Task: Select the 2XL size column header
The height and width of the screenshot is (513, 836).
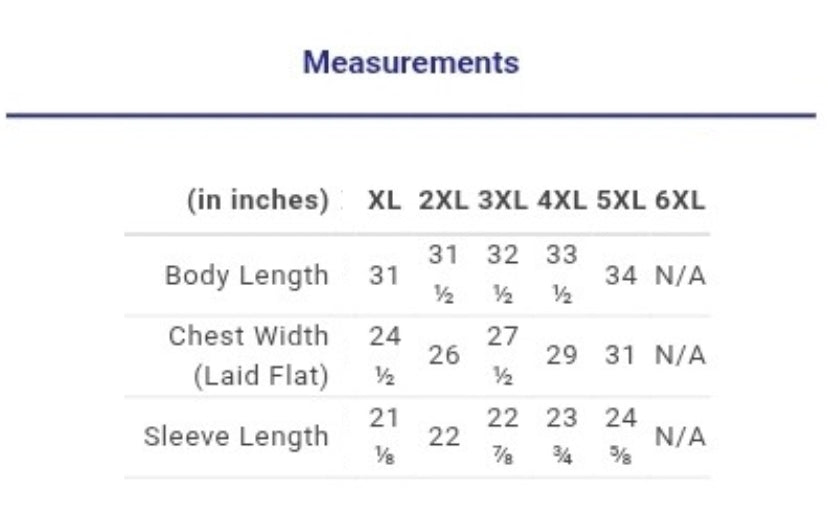Action: click(x=444, y=201)
